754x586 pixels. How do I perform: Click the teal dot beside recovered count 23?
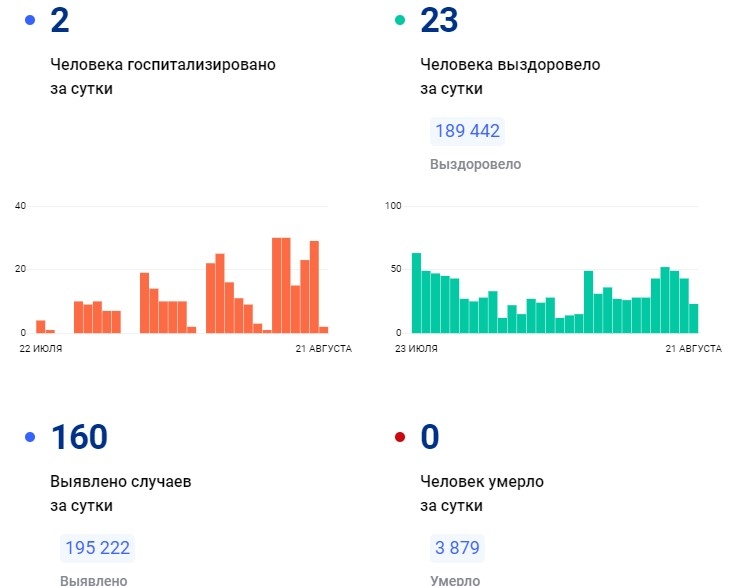click(x=400, y=20)
